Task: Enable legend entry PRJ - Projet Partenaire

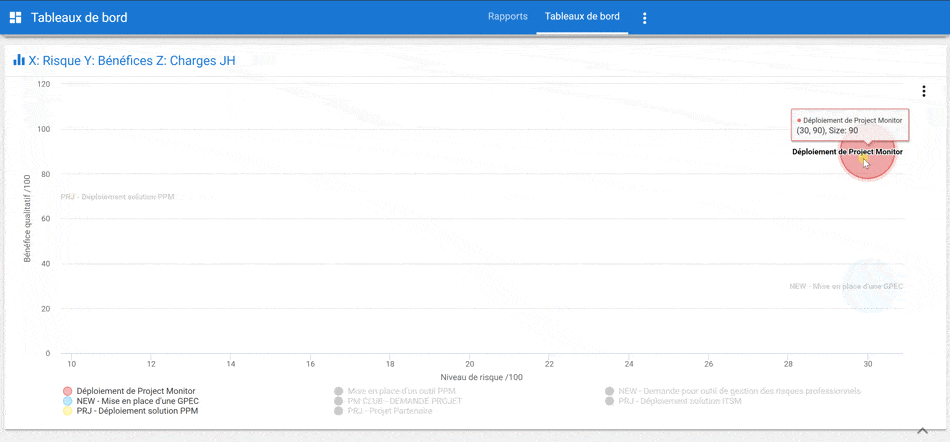Action: point(383,411)
